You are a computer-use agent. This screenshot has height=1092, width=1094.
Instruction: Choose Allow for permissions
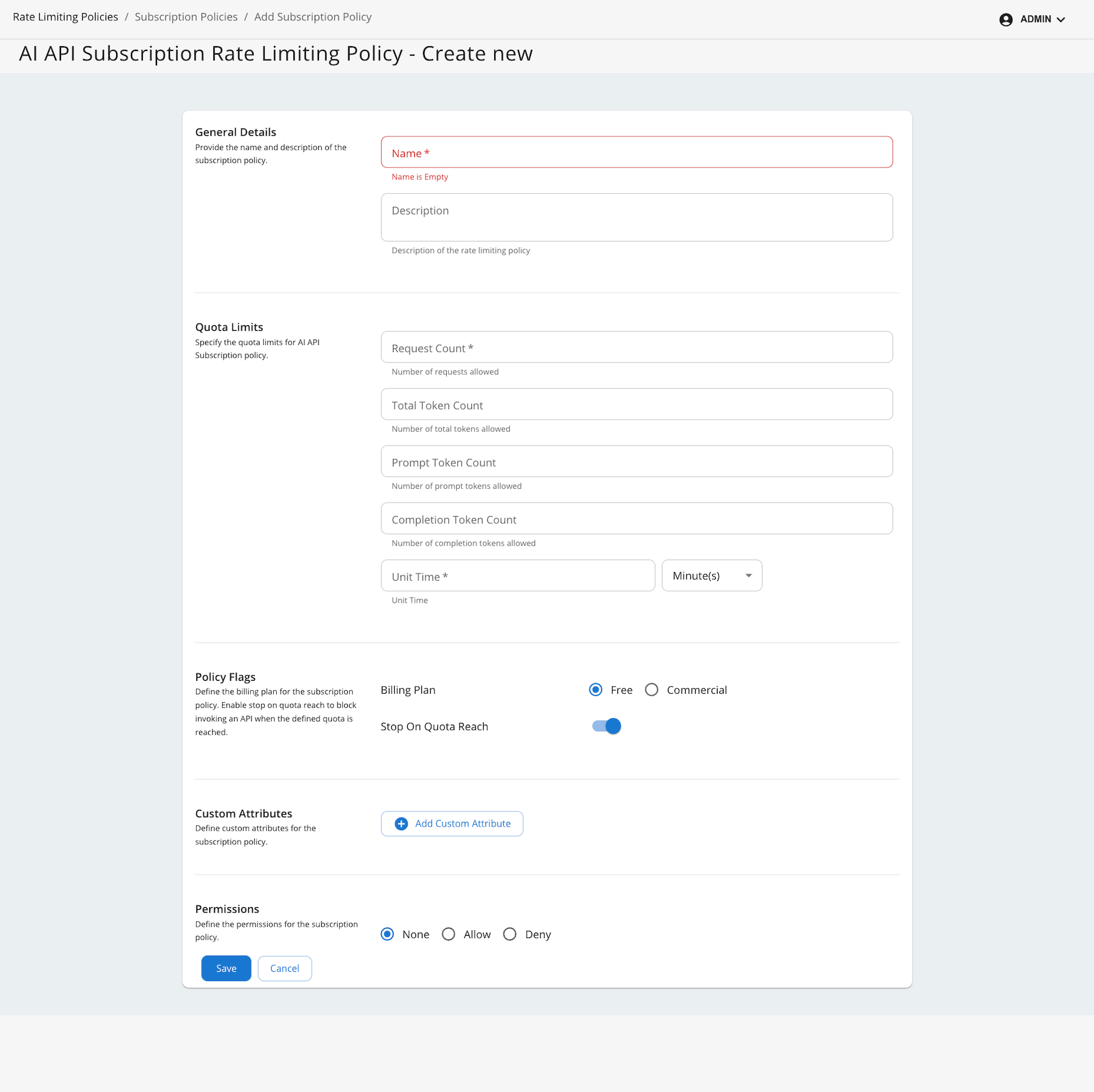tap(449, 934)
